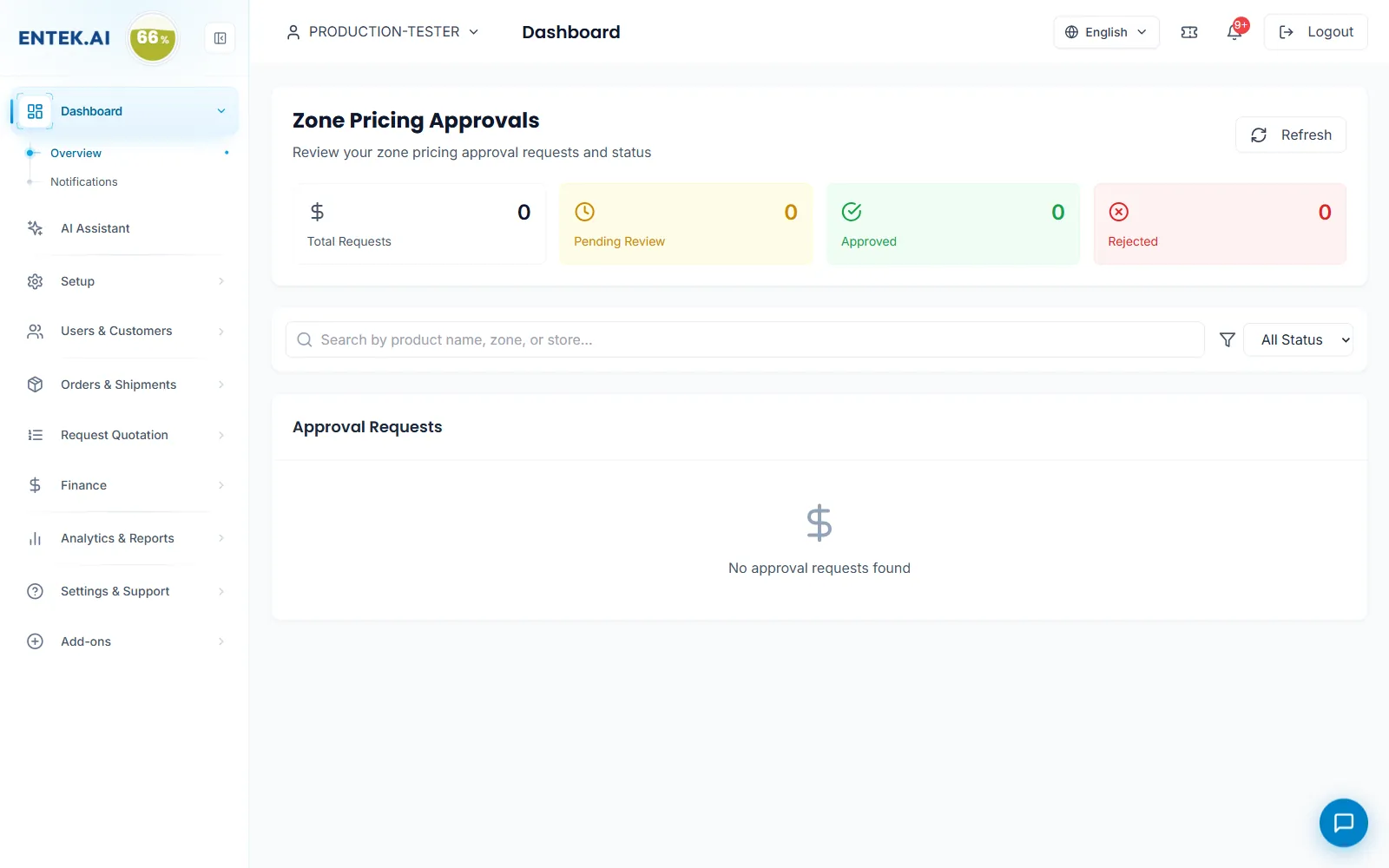Click the Logout button
The image size is (1389, 868).
pyautogui.click(x=1315, y=32)
